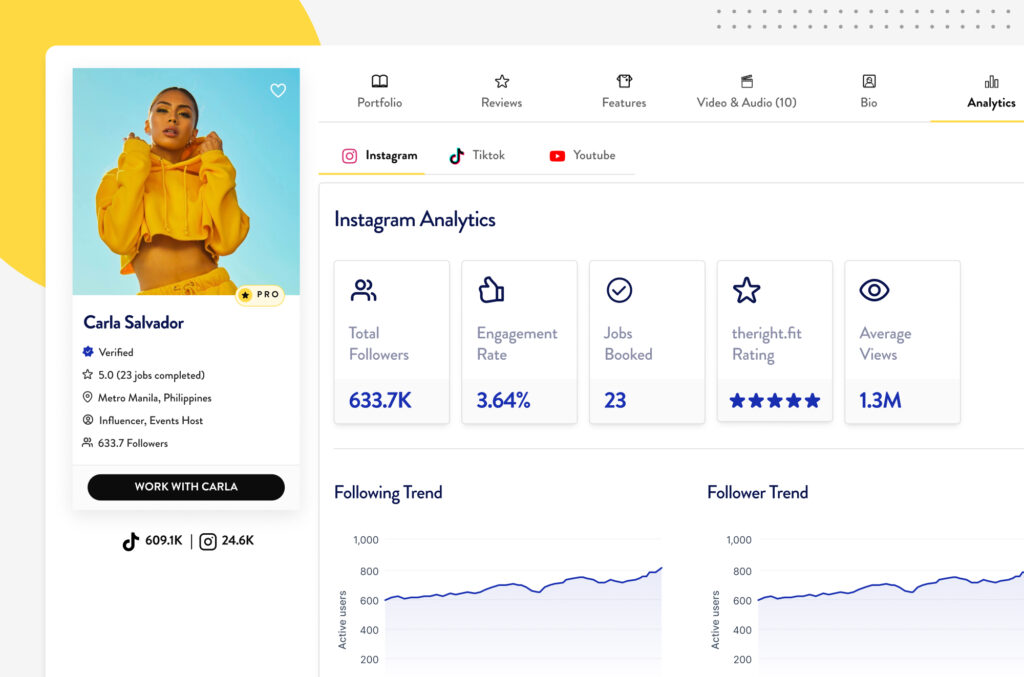This screenshot has height=677, width=1024.
Task: Switch to Youtube analytics sub-tab
Action: pyautogui.click(x=583, y=155)
